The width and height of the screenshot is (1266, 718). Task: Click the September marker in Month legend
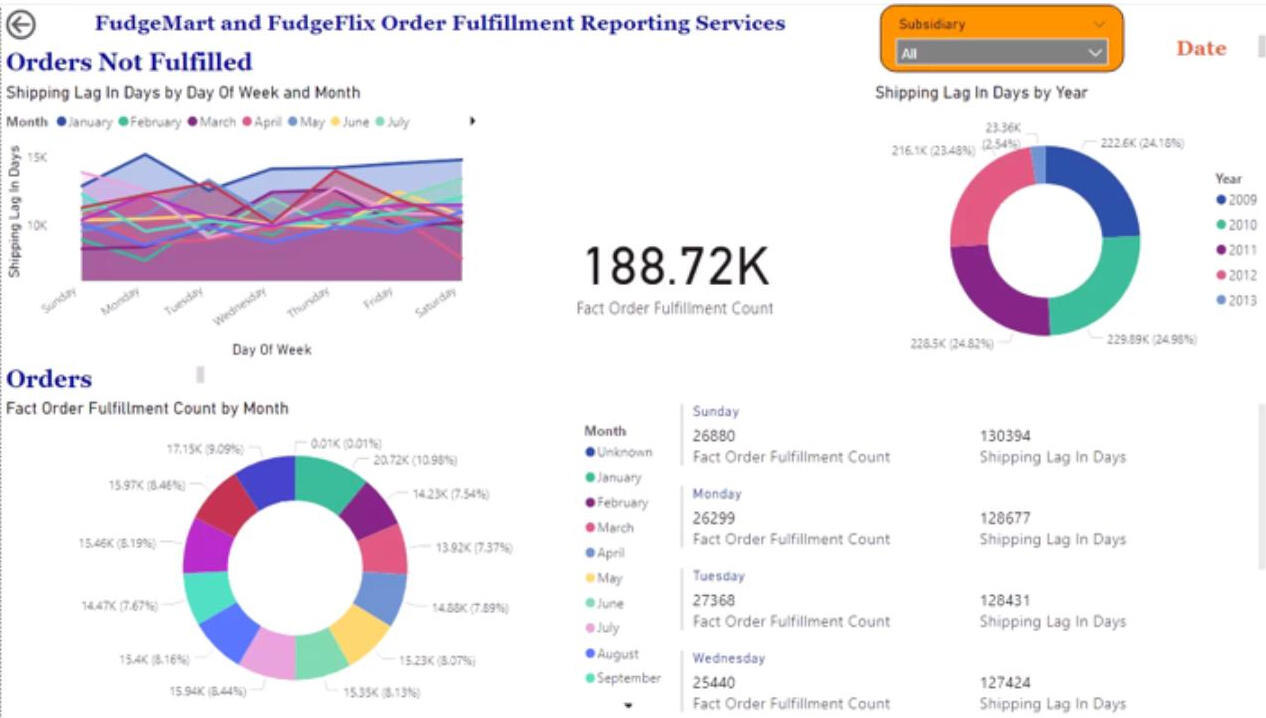click(x=591, y=679)
